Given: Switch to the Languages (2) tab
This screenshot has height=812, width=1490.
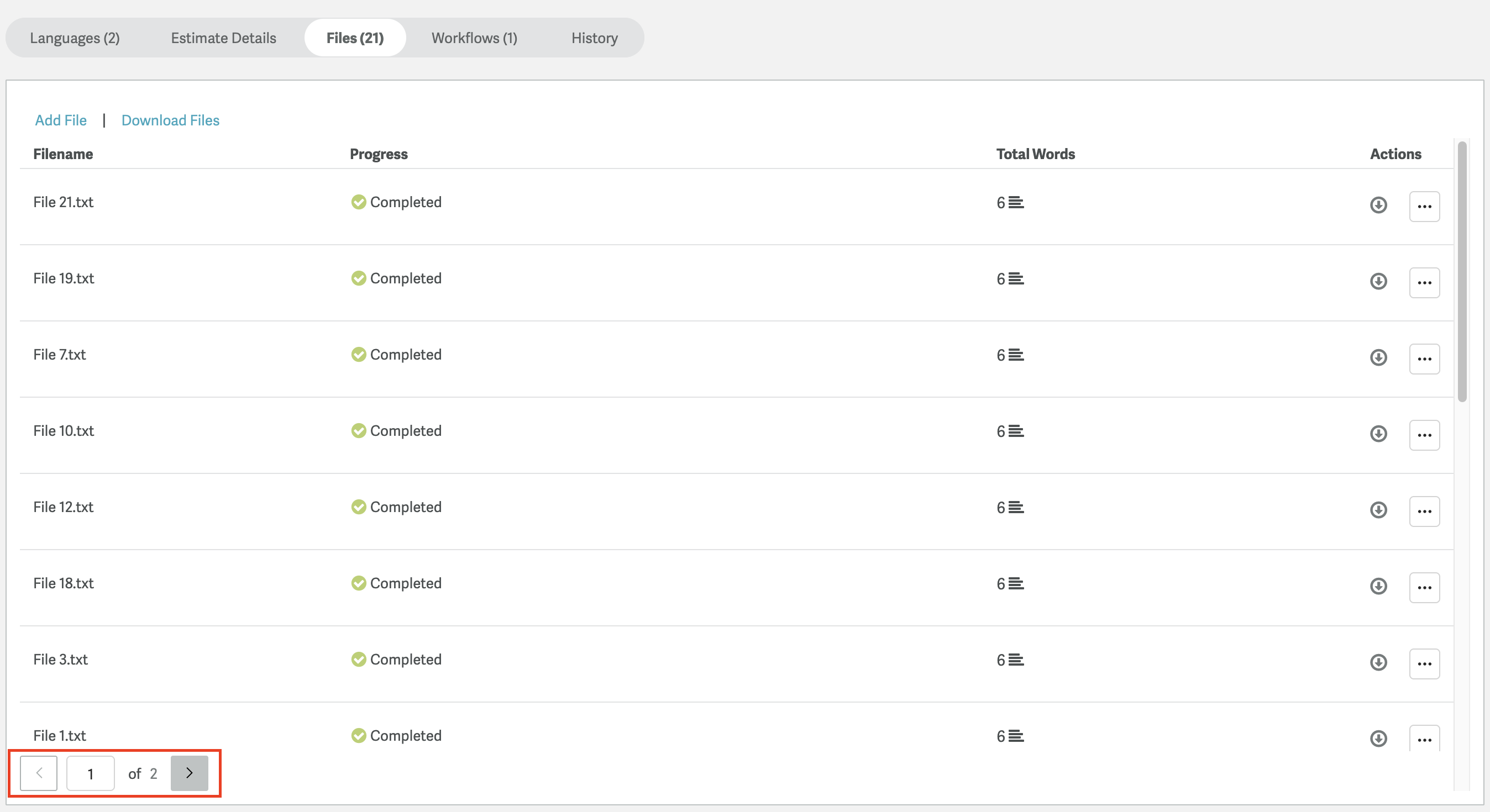Looking at the screenshot, I should coord(75,38).
